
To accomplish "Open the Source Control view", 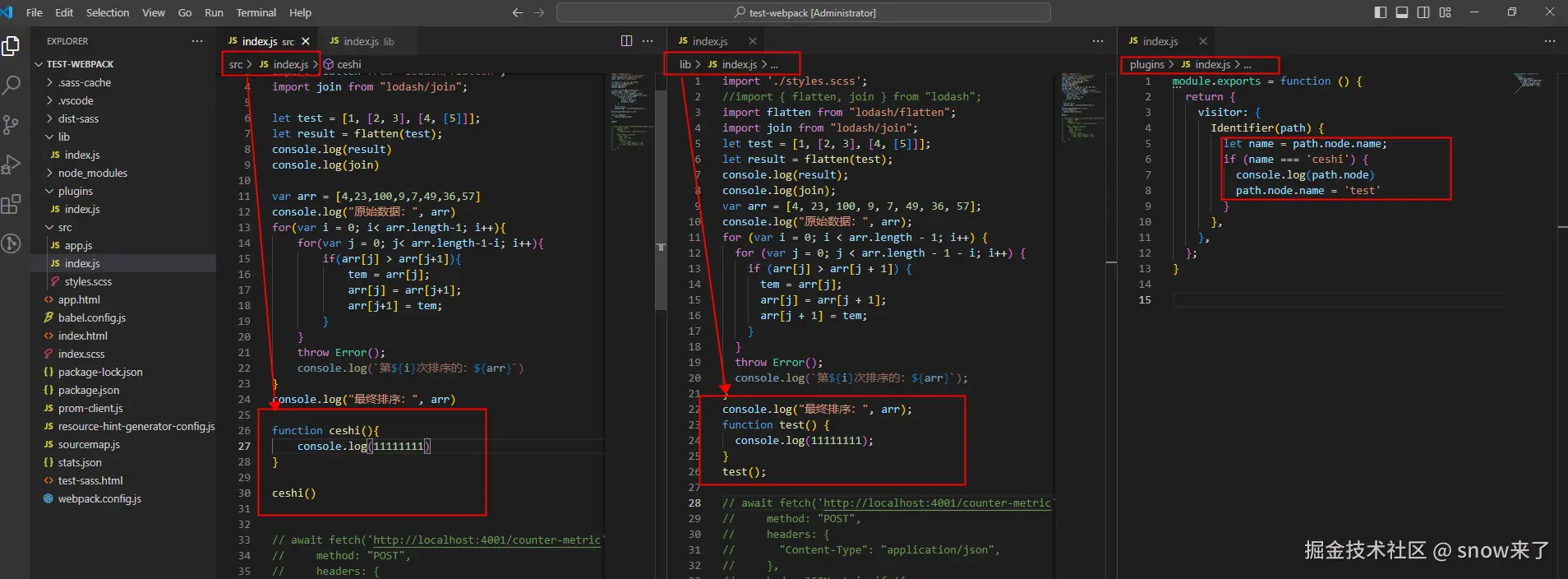I will tap(12, 124).
